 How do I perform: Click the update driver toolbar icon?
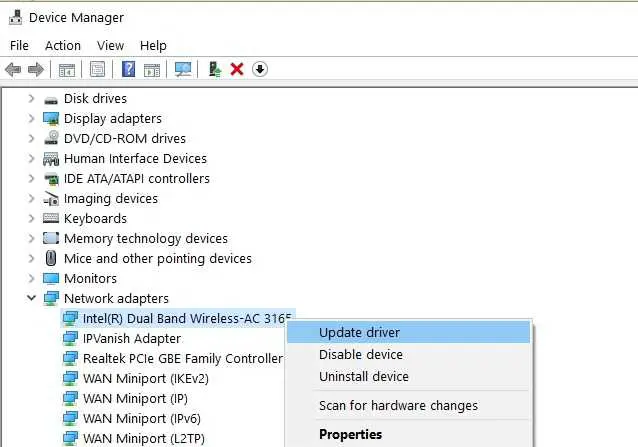coord(214,70)
